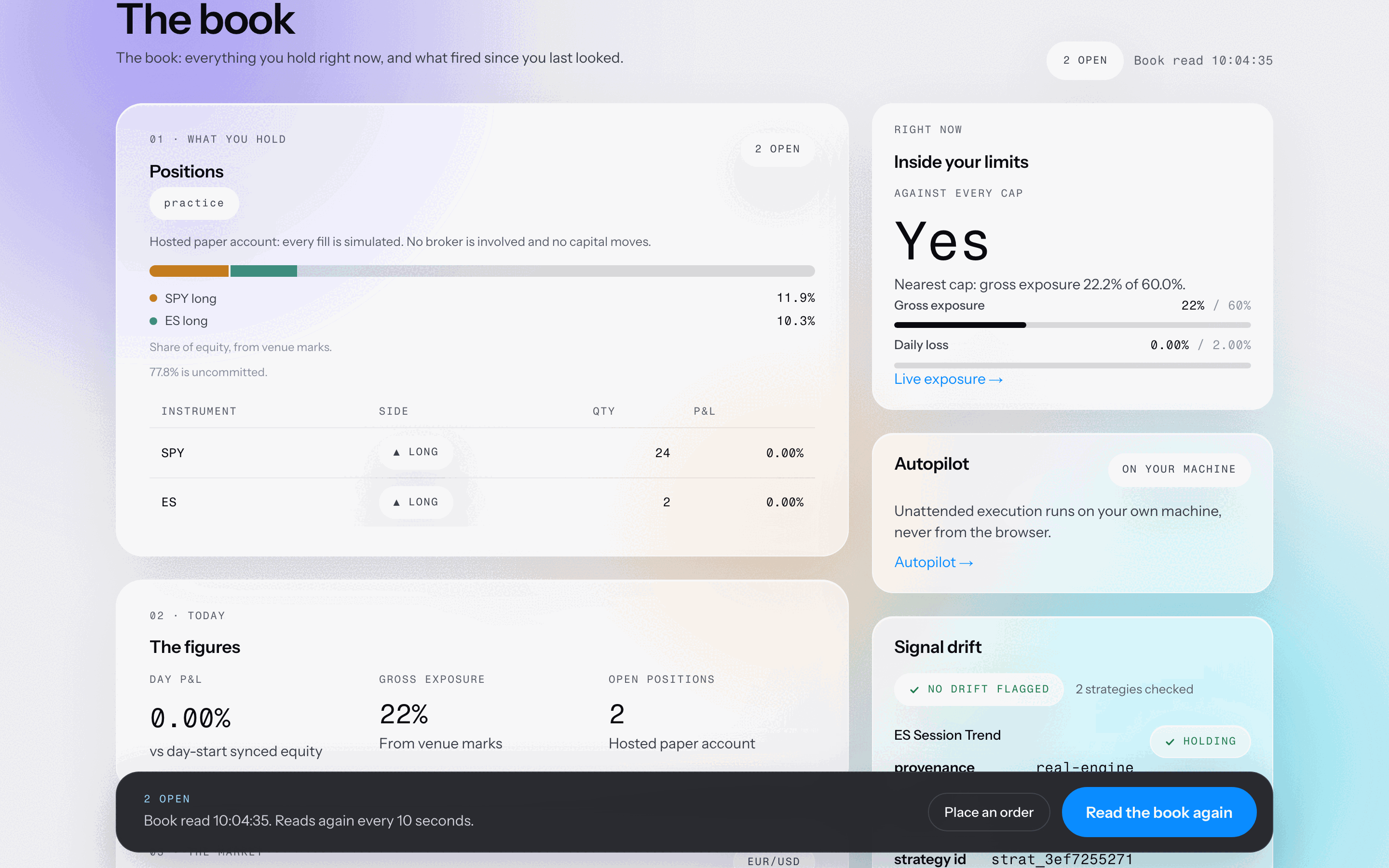Click the LONG side pill in SPY row
The image size is (1389, 868).
(x=416, y=452)
